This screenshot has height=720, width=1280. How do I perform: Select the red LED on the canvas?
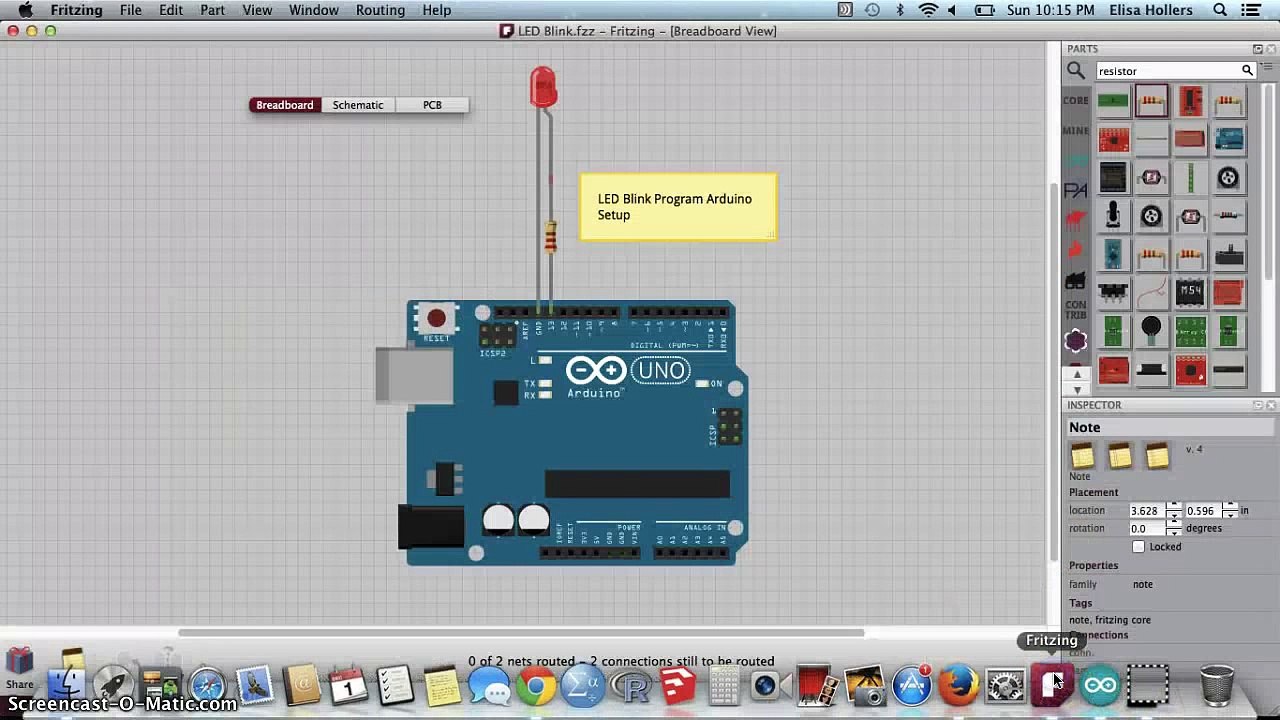point(543,87)
